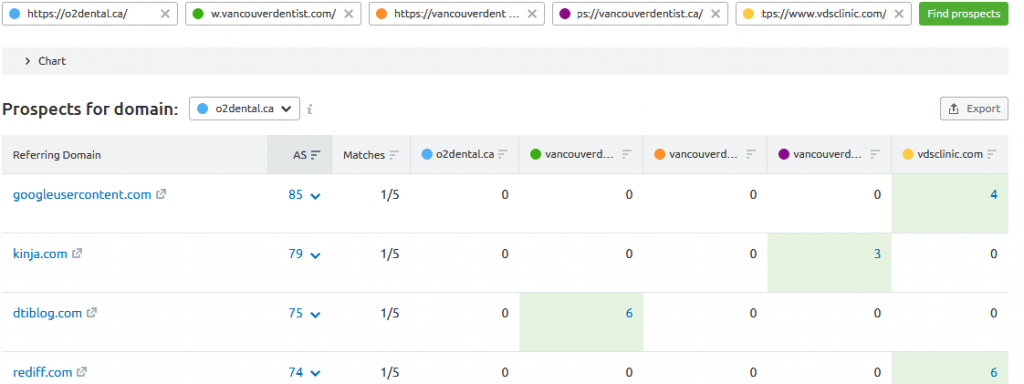Edit the tps://www.vdsclinic.com/ URL field
1024x384 pixels.
tap(824, 14)
